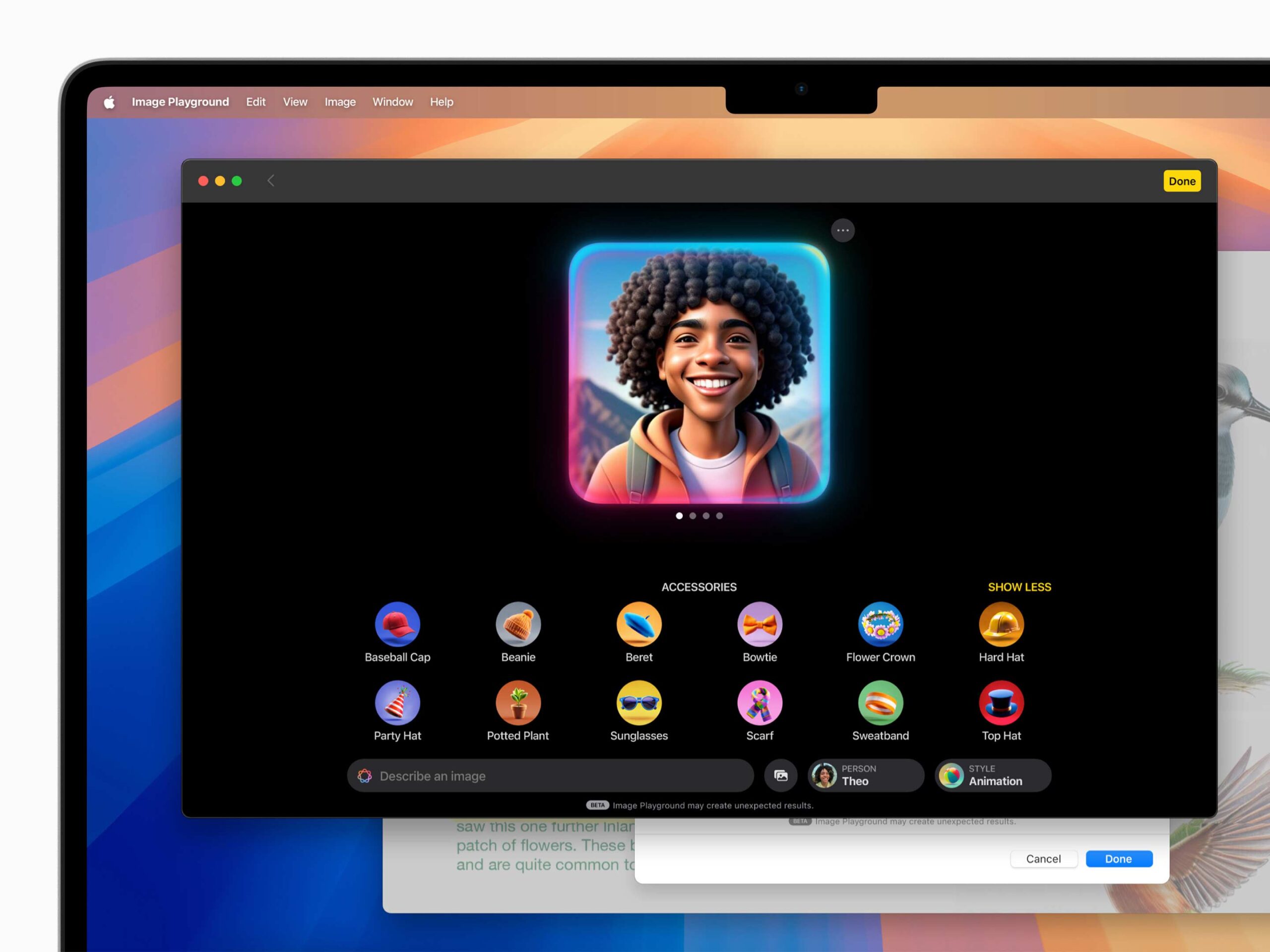
Task: Collapse accessories with SHOW LESS
Action: tap(1019, 587)
